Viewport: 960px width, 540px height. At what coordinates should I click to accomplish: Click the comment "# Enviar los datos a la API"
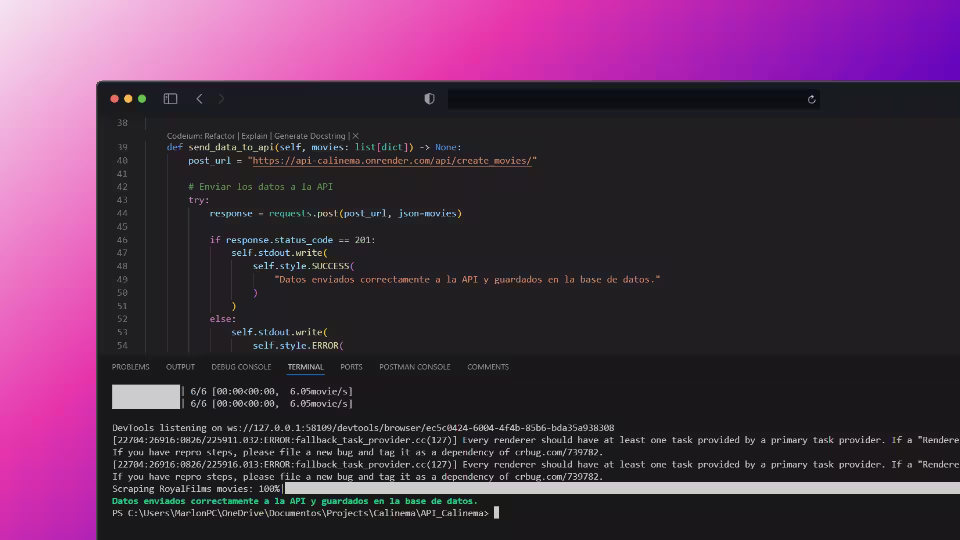coord(261,187)
